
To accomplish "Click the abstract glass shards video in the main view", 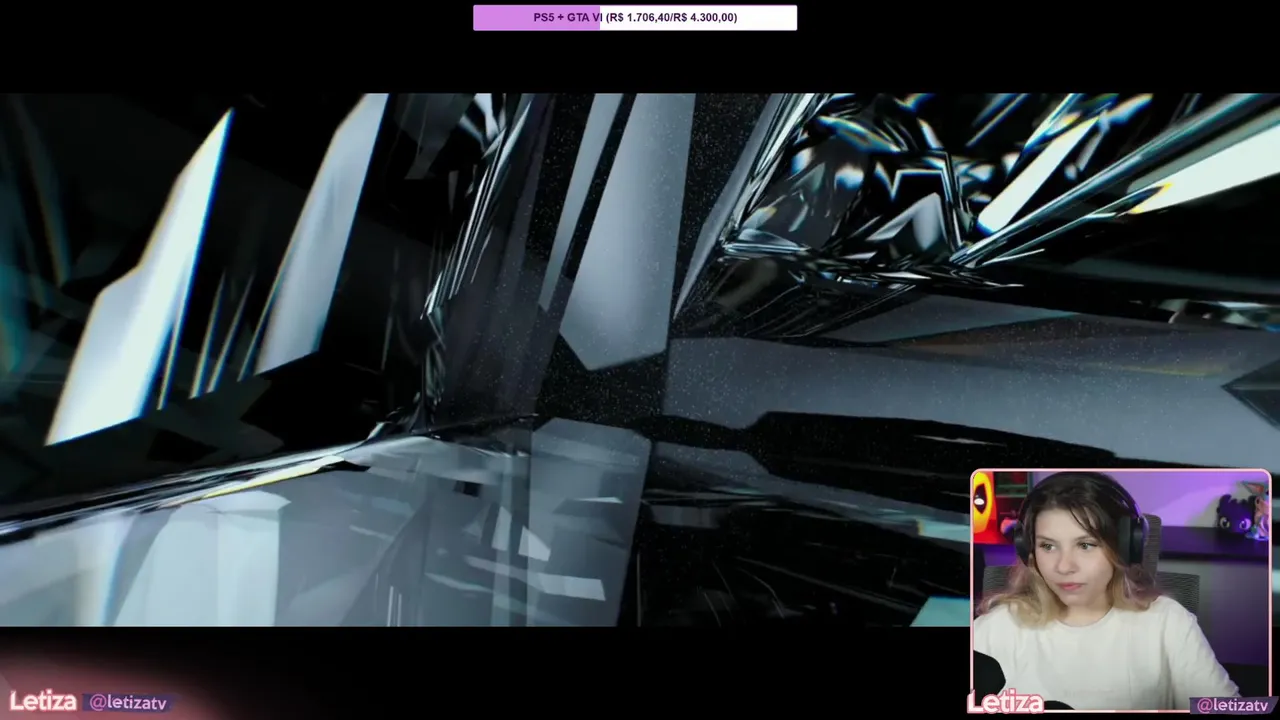I will [640, 360].
